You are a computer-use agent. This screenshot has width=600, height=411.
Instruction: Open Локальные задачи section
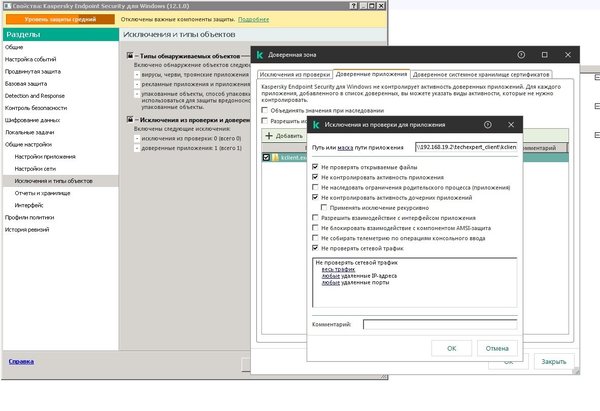(29, 132)
